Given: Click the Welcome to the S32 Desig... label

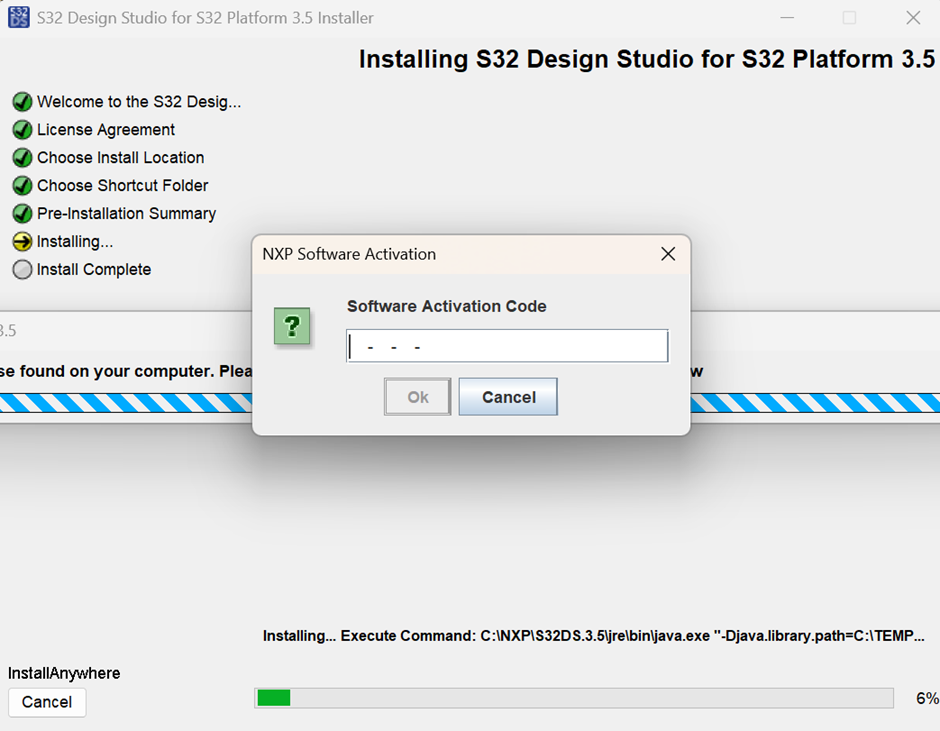Looking at the screenshot, I should [139, 102].
